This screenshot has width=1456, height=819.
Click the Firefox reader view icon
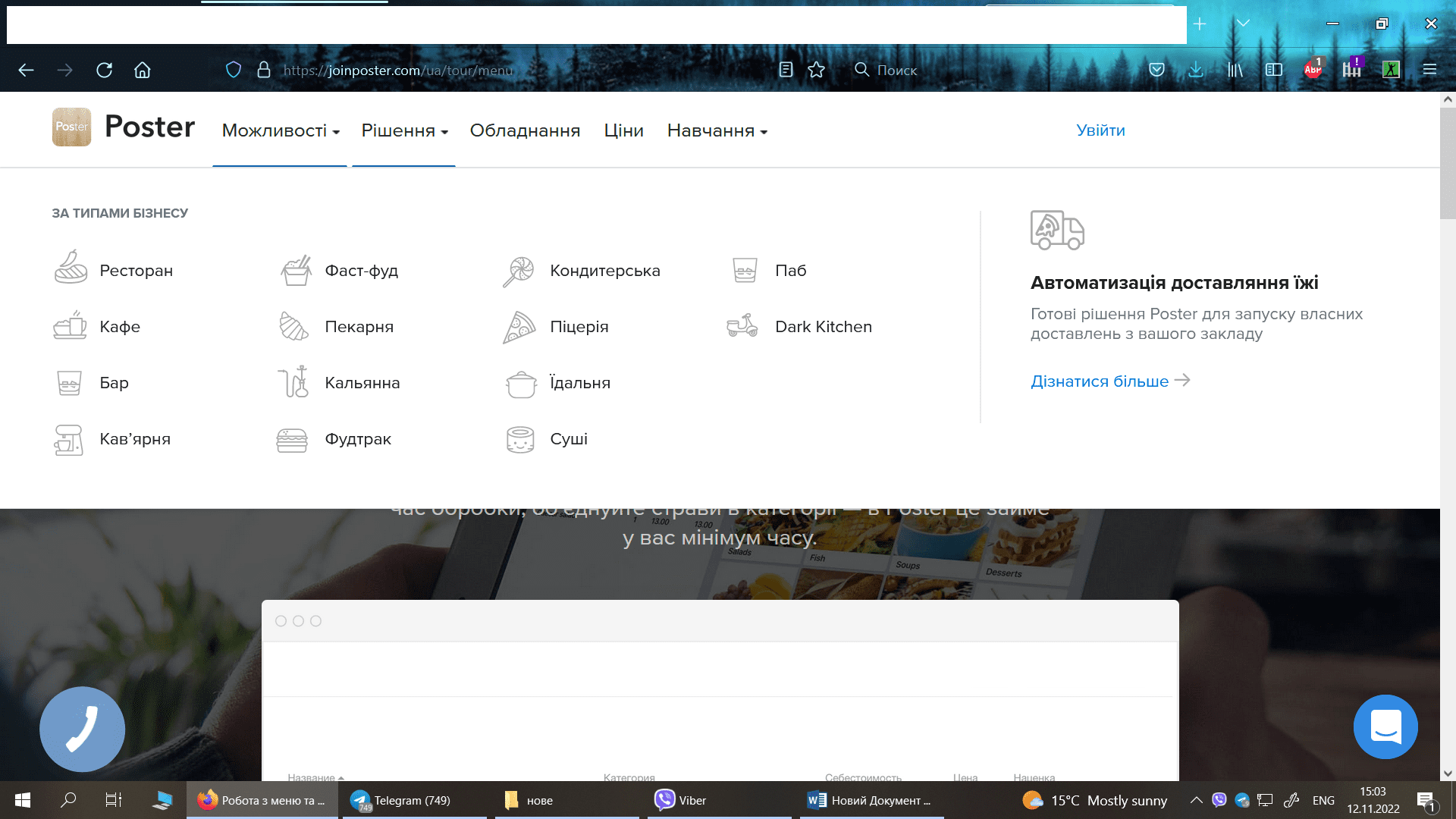tap(786, 70)
